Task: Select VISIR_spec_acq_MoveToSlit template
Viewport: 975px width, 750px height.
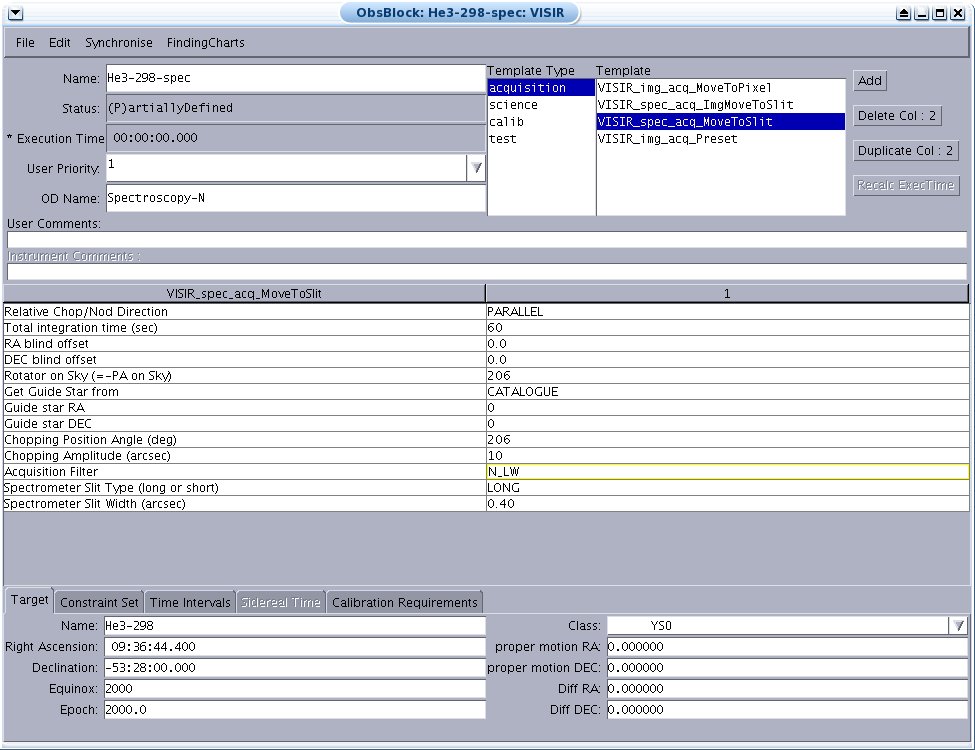Action: 721,122
